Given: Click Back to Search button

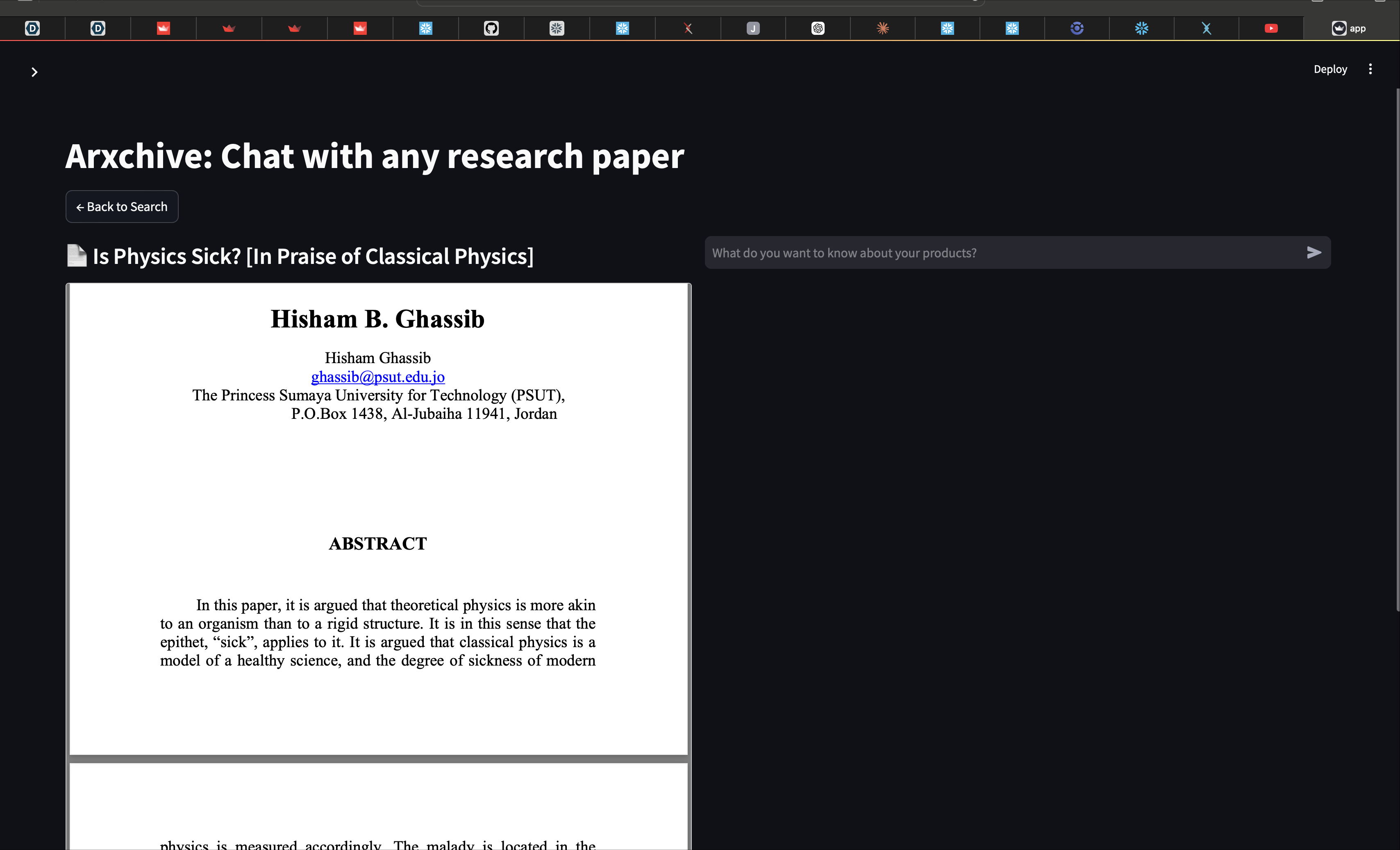Looking at the screenshot, I should (x=122, y=207).
